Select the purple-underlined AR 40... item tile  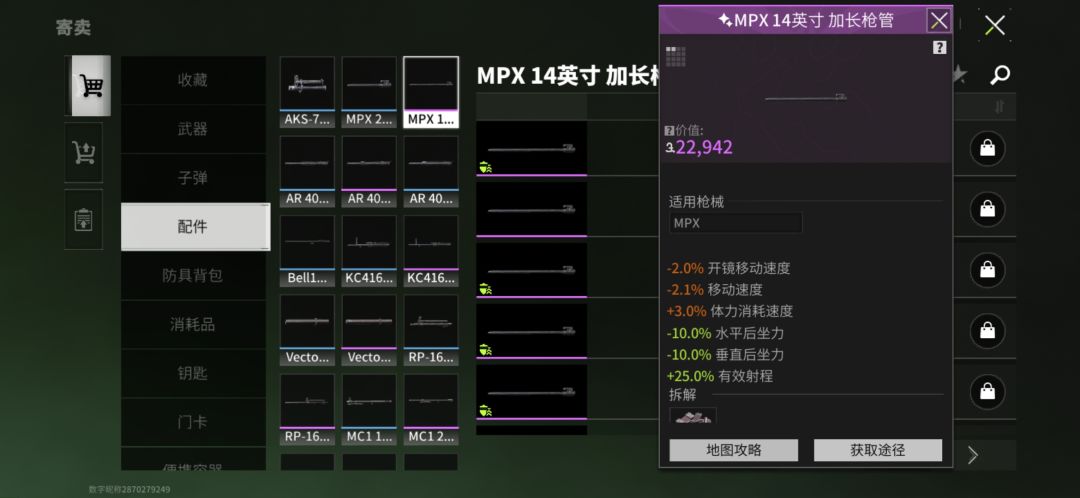click(x=369, y=172)
